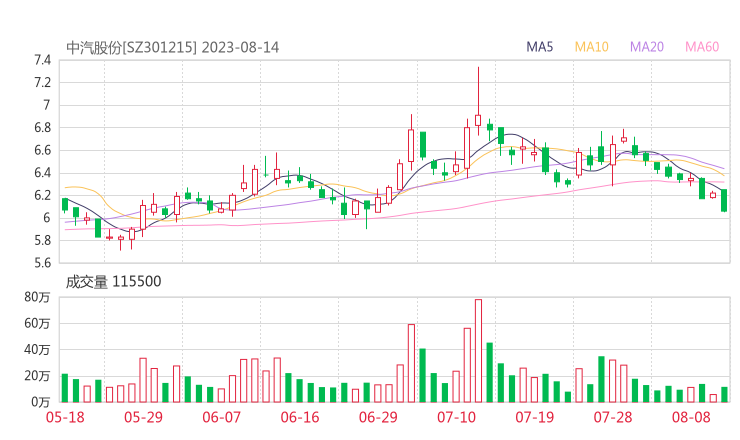The image size is (740, 440).
Task: Click the 7.2 price axis value
Action: pyautogui.click(x=42, y=83)
